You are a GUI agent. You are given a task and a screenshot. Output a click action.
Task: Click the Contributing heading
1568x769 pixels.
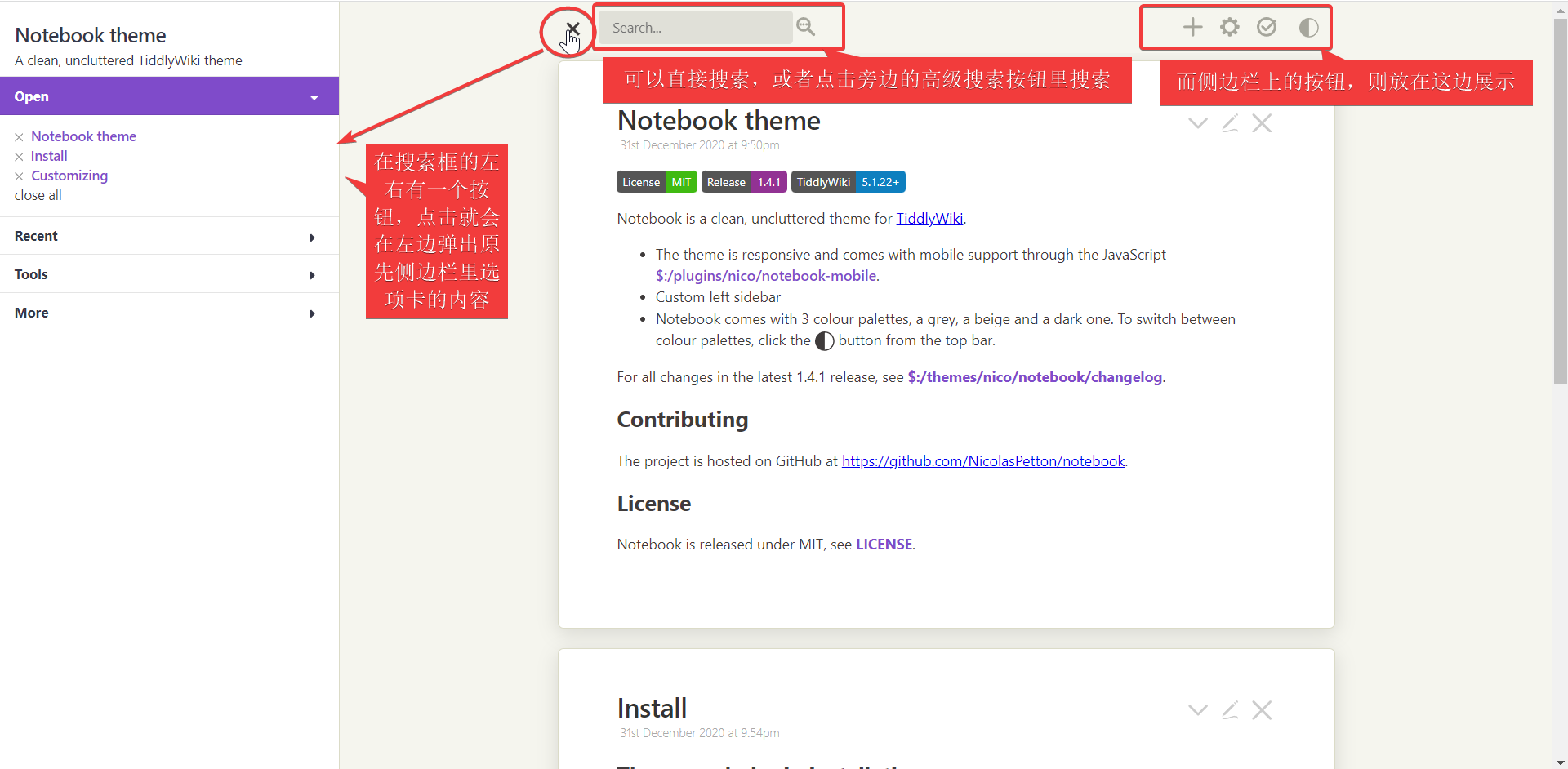coord(683,420)
